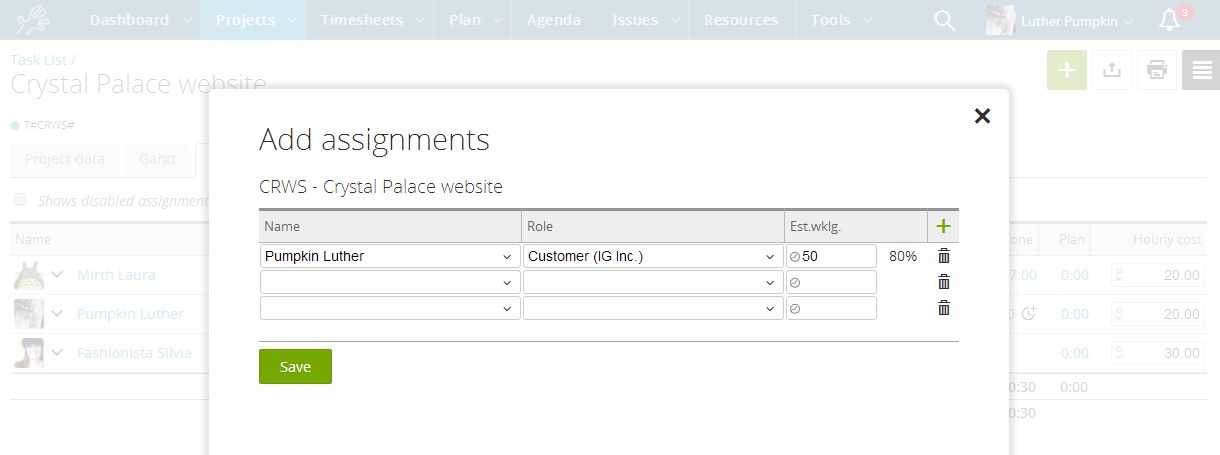Open the Resources menu item
This screenshot has height=455, width=1220.
pyautogui.click(x=741, y=20)
